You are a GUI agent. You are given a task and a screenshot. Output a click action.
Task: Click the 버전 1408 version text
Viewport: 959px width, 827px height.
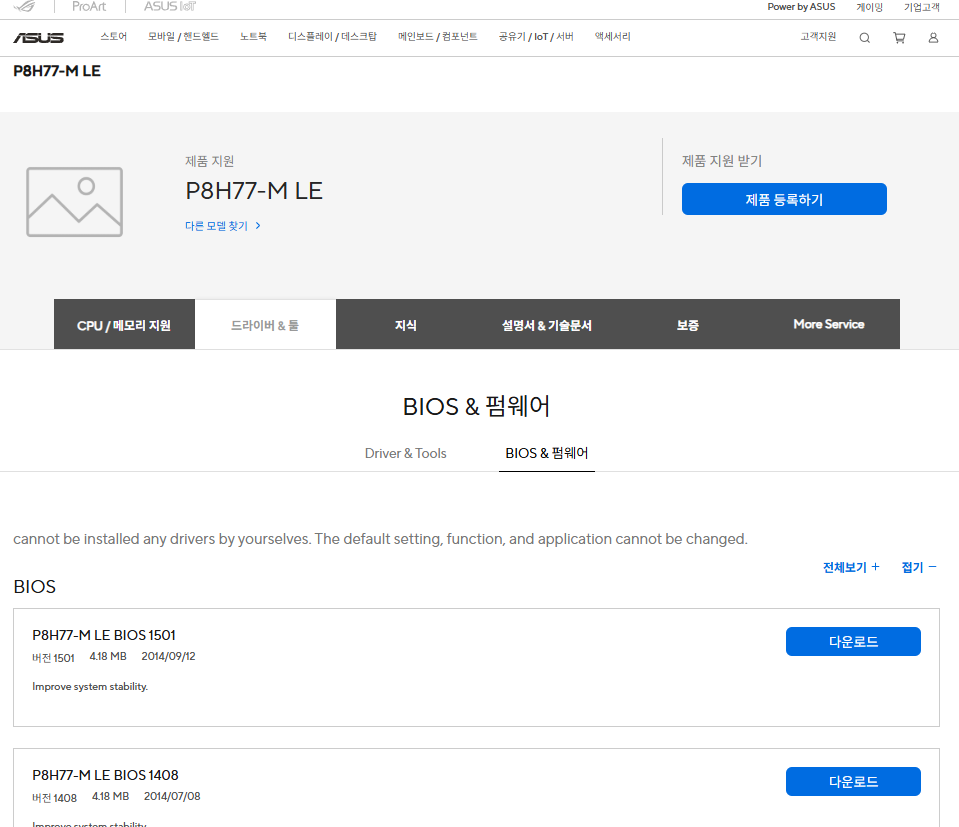point(54,798)
